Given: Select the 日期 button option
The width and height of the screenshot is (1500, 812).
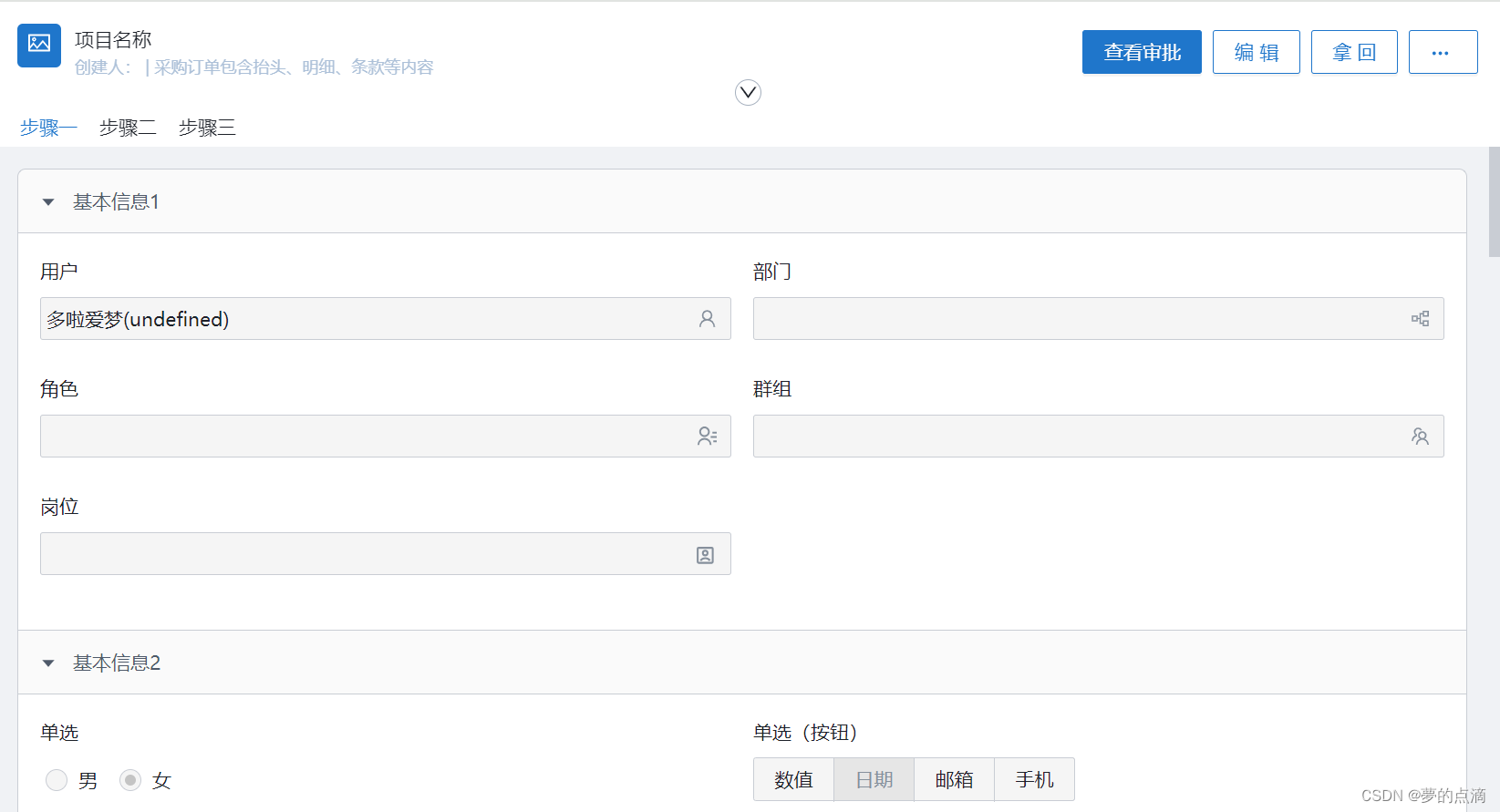Looking at the screenshot, I should pos(874,779).
